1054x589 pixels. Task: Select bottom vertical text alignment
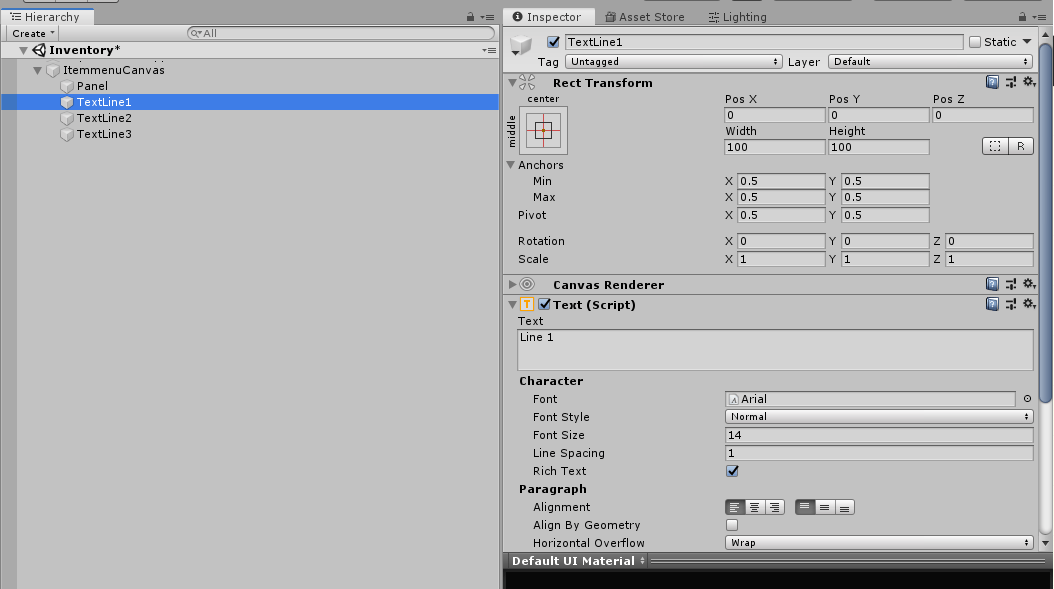845,507
